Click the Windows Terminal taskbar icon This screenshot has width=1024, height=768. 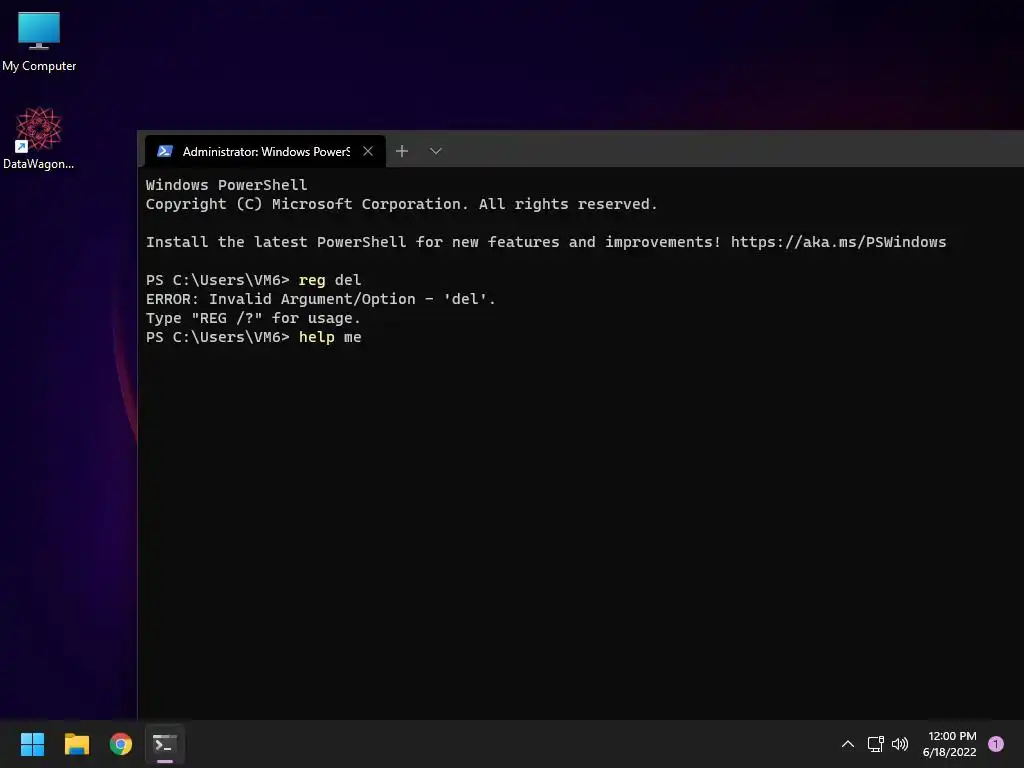click(165, 744)
